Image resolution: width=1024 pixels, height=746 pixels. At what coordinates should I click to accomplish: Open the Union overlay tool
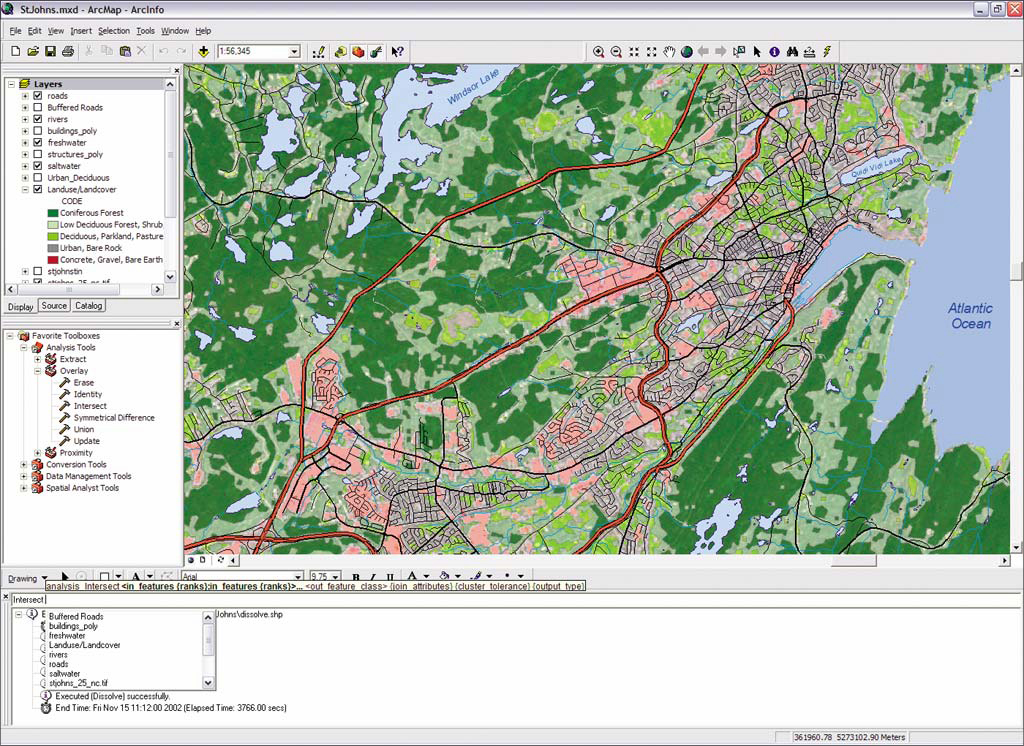coord(84,429)
